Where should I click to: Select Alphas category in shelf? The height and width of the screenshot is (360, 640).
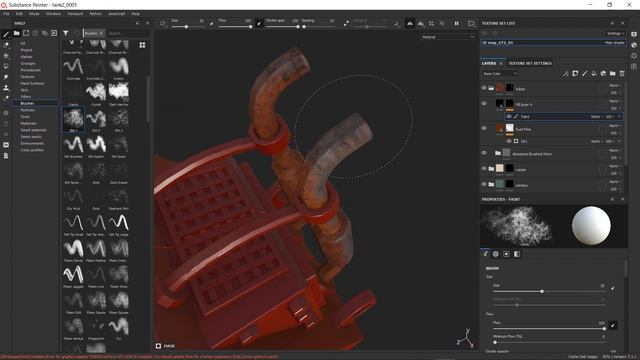coord(27,57)
